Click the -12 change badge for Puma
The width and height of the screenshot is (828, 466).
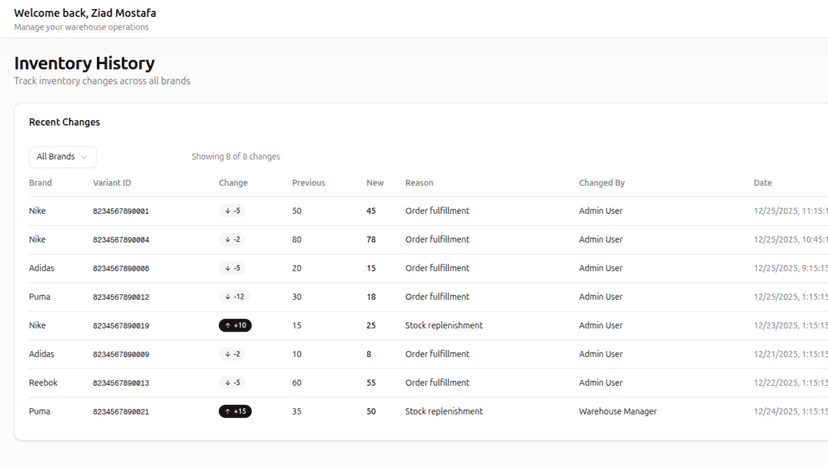tap(234, 297)
